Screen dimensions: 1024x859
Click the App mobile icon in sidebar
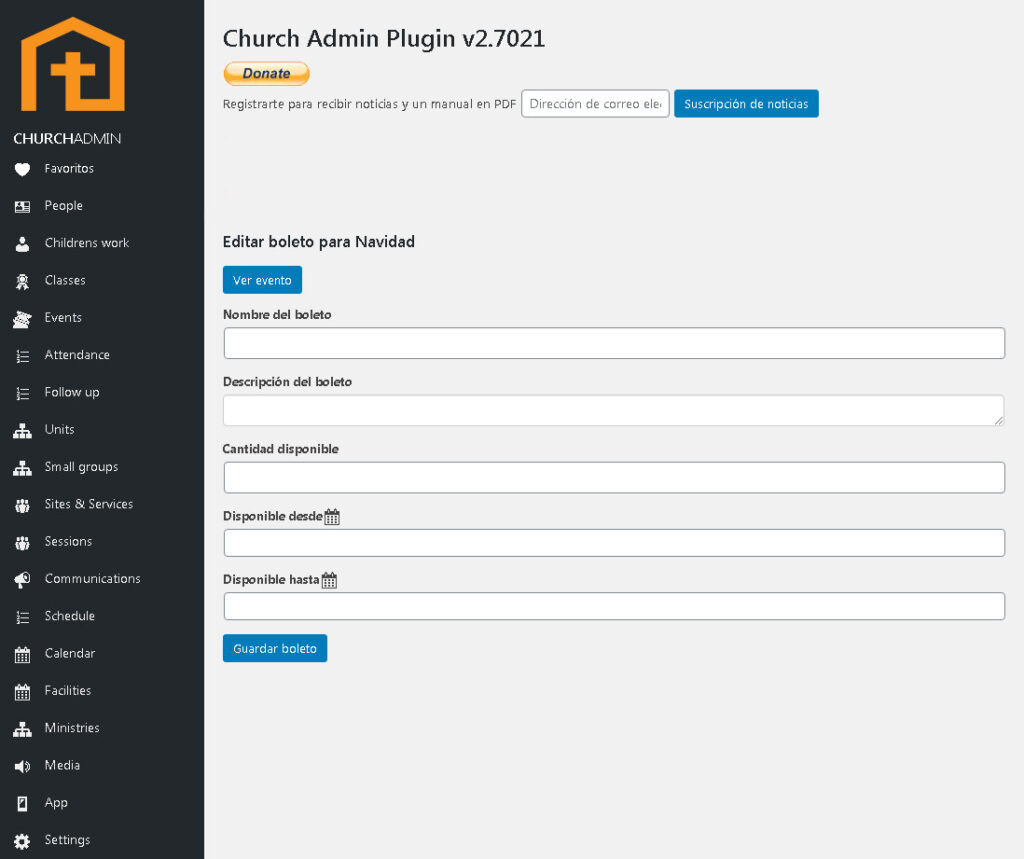22,803
